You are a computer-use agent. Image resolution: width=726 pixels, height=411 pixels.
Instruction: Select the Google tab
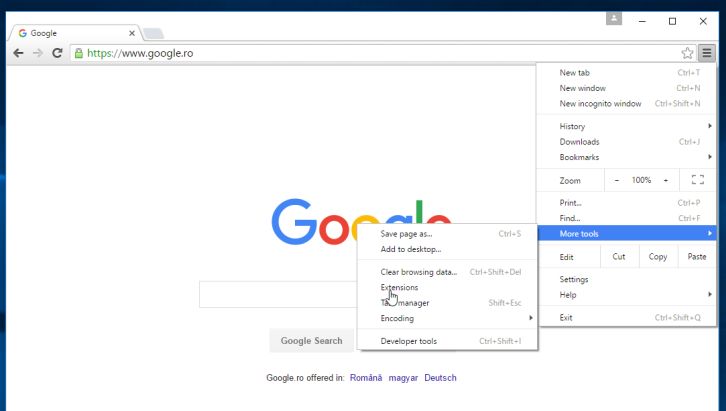click(x=74, y=33)
